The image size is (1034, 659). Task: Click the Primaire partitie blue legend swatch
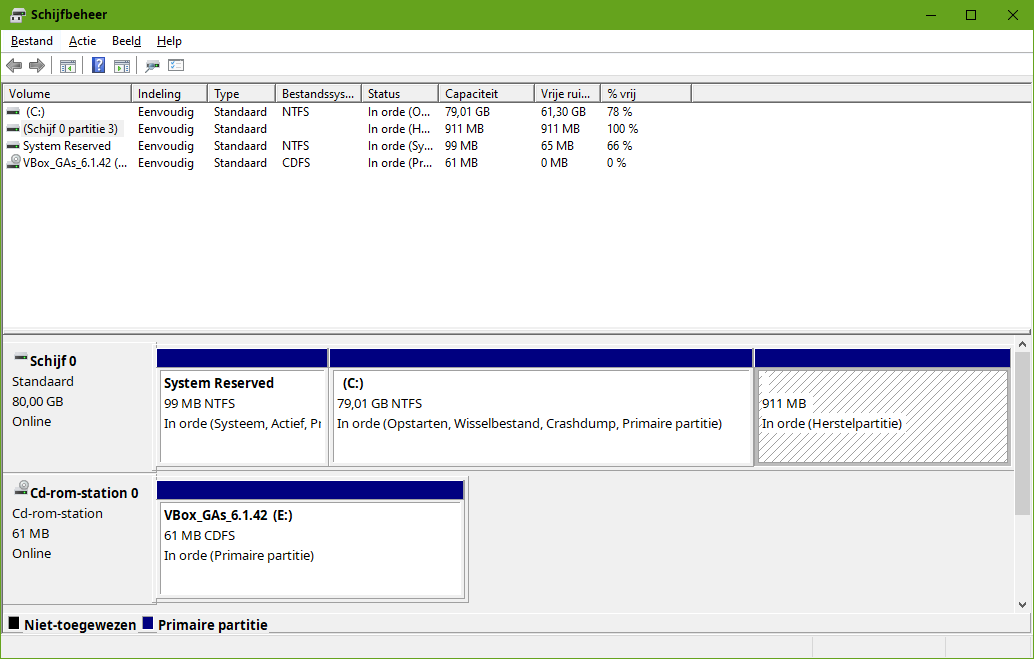(148, 624)
